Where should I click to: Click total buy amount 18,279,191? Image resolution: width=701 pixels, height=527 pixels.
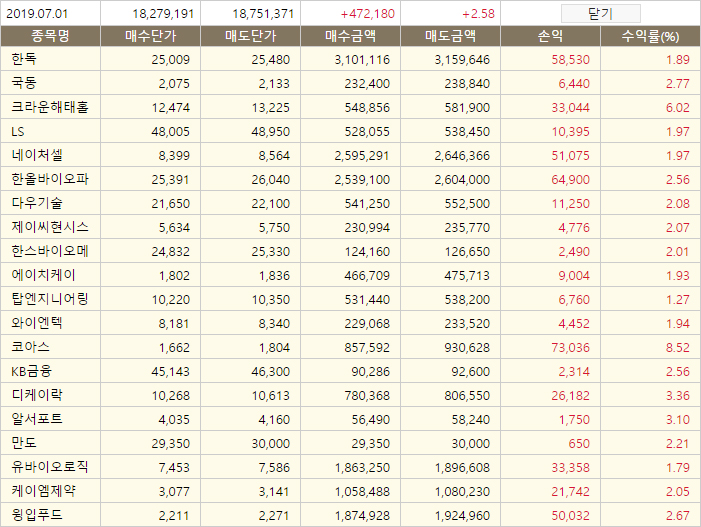163,14
